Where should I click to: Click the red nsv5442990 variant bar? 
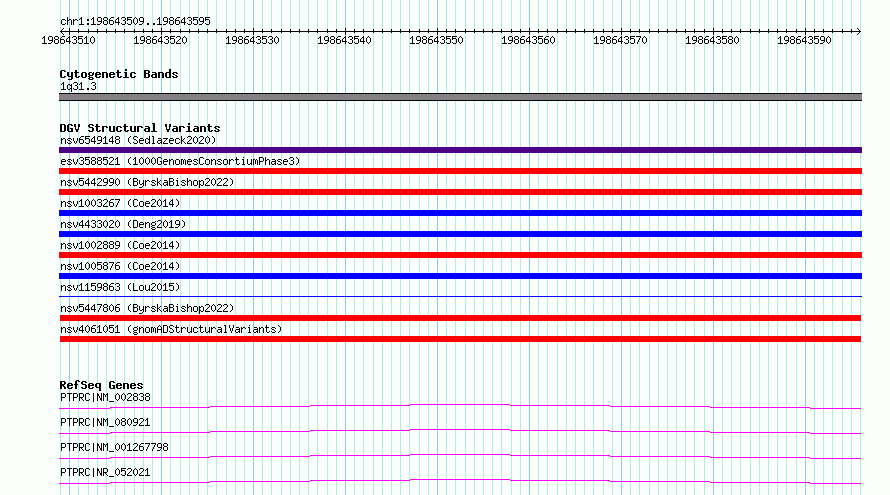[460, 192]
